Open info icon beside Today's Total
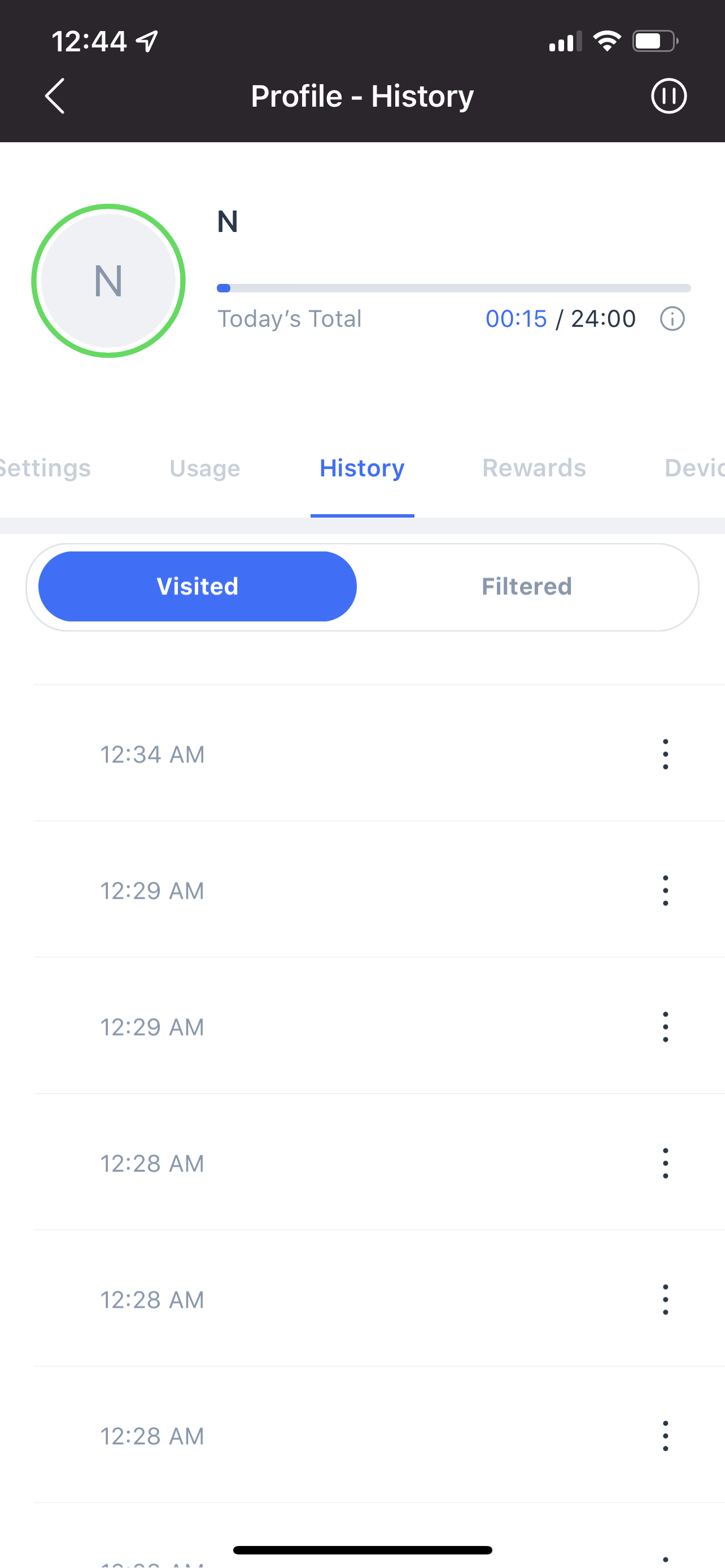The height and width of the screenshot is (1568, 725). click(672, 318)
